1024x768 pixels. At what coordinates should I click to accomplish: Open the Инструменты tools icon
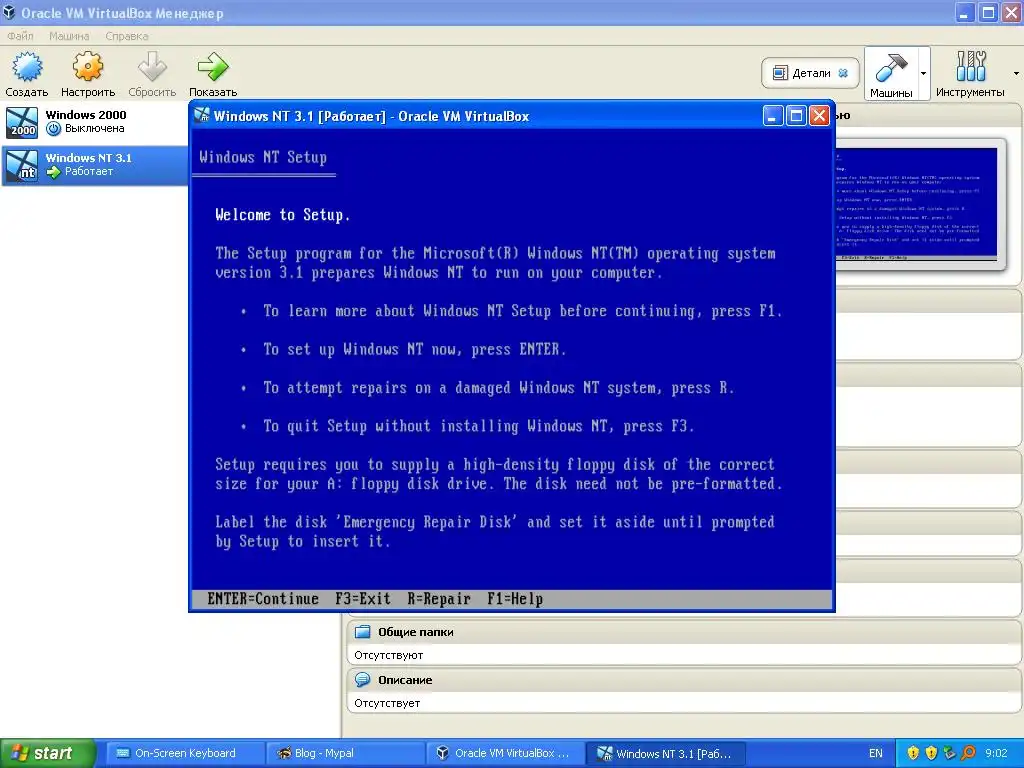[970, 67]
